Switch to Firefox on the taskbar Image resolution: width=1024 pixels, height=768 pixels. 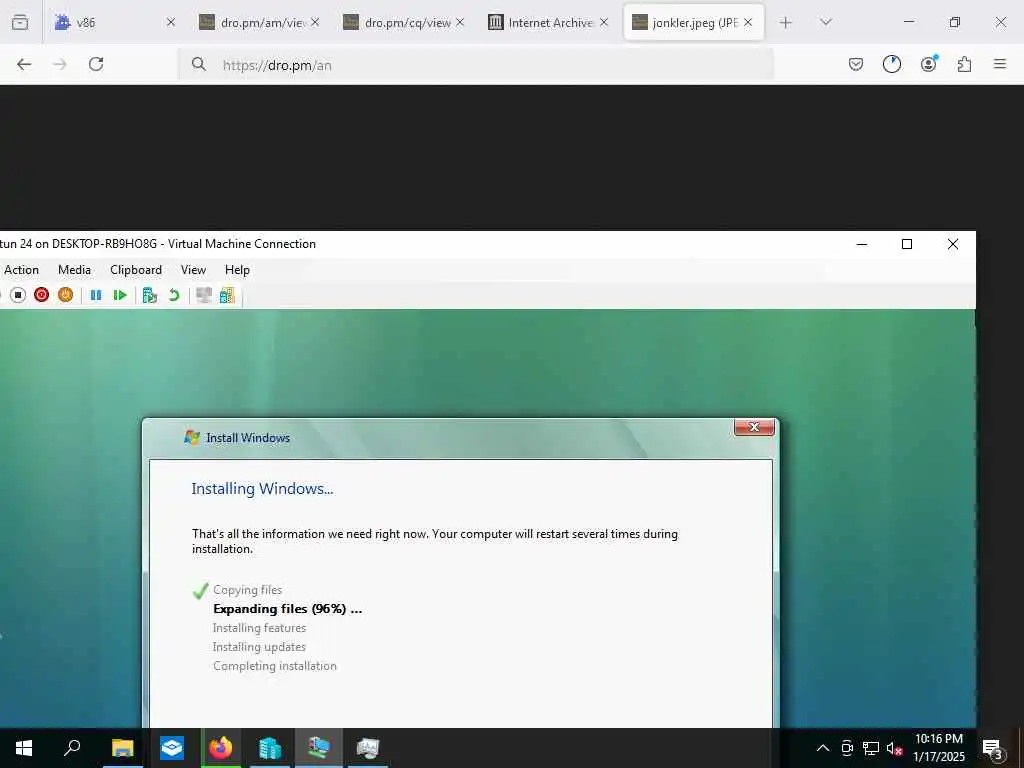(x=221, y=748)
